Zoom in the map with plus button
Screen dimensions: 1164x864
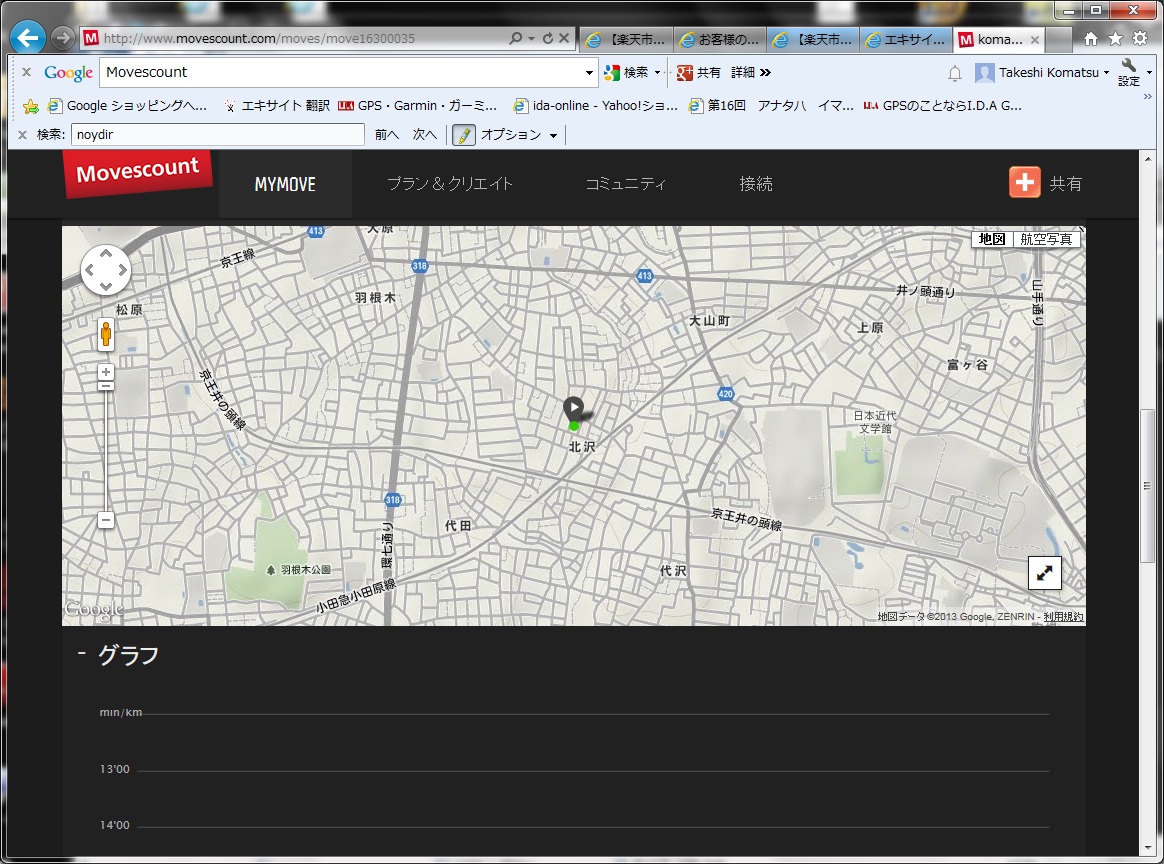[x=106, y=372]
